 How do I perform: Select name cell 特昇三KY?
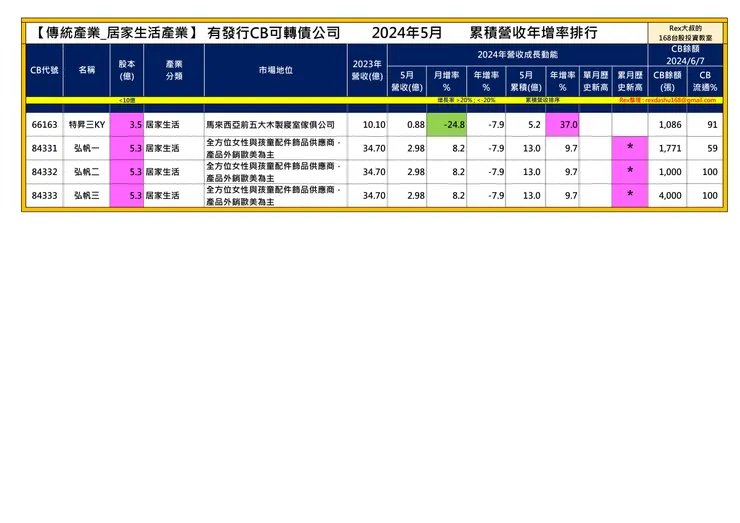tap(86, 125)
